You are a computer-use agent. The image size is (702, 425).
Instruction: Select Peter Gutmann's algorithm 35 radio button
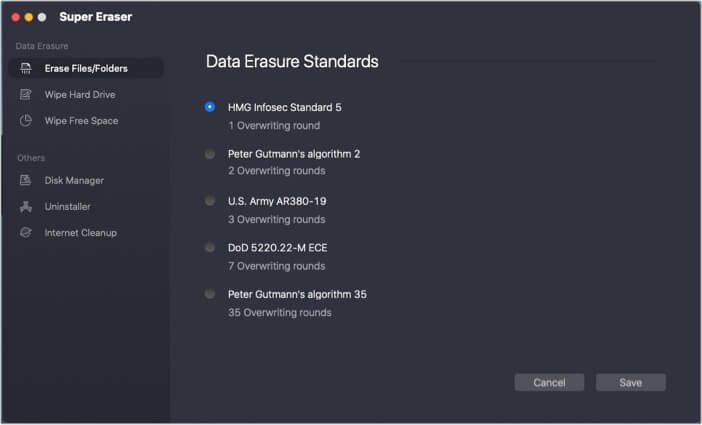[210, 294]
